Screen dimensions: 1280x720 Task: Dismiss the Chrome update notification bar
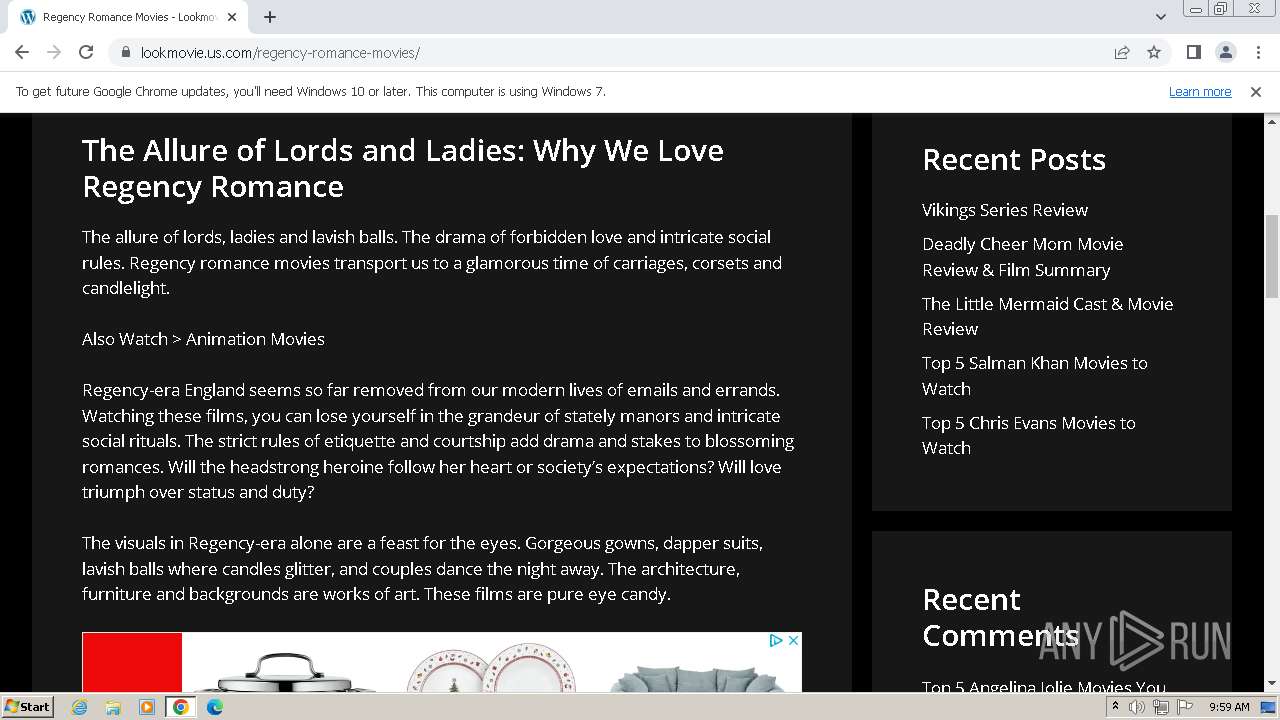[x=1256, y=92]
